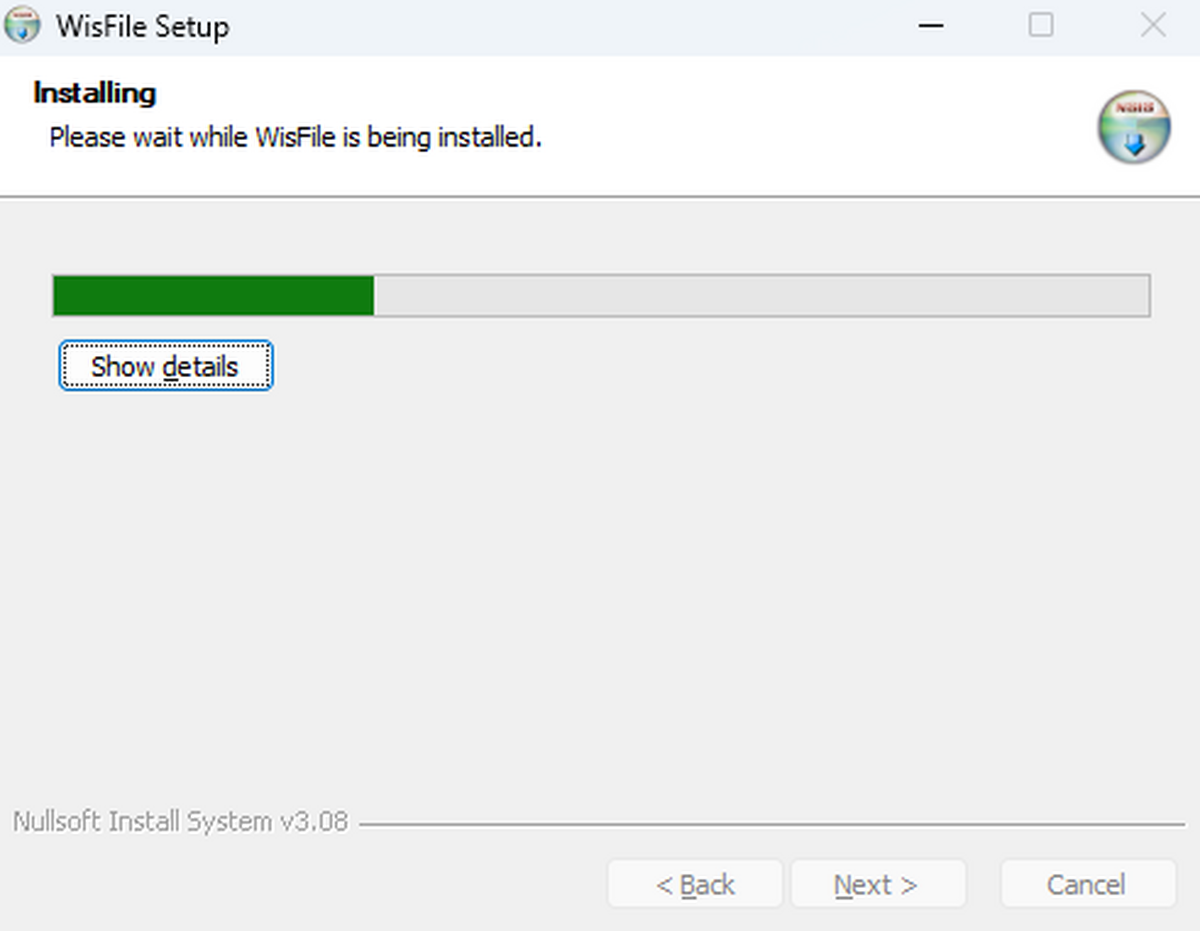Click the blank footer area left of Back
The width and height of the screenshot is (1200, 931).
pyautogui.click(x=300, y=884)
